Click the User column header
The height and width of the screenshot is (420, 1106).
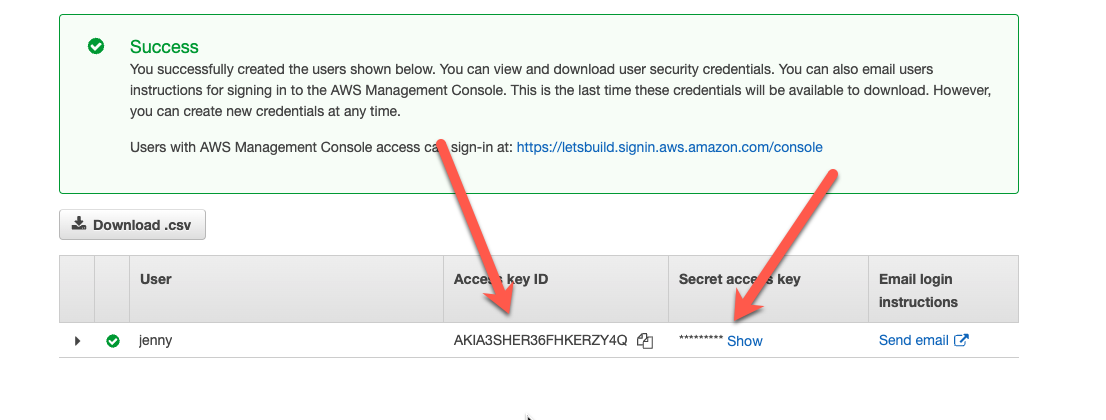click(x=156, y=279)
